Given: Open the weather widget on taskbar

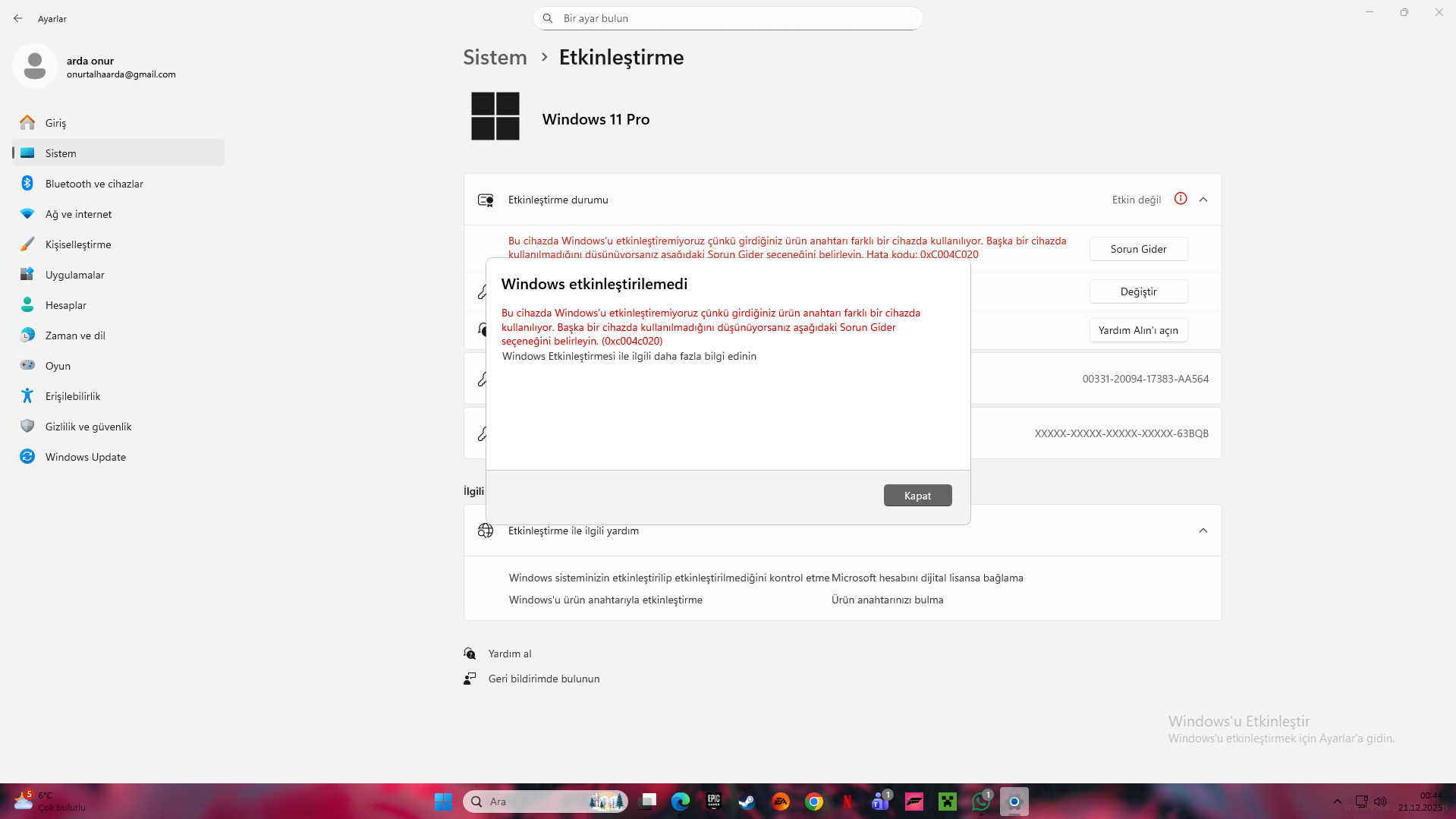Looking at the screenshot, I should coord(50,802).
